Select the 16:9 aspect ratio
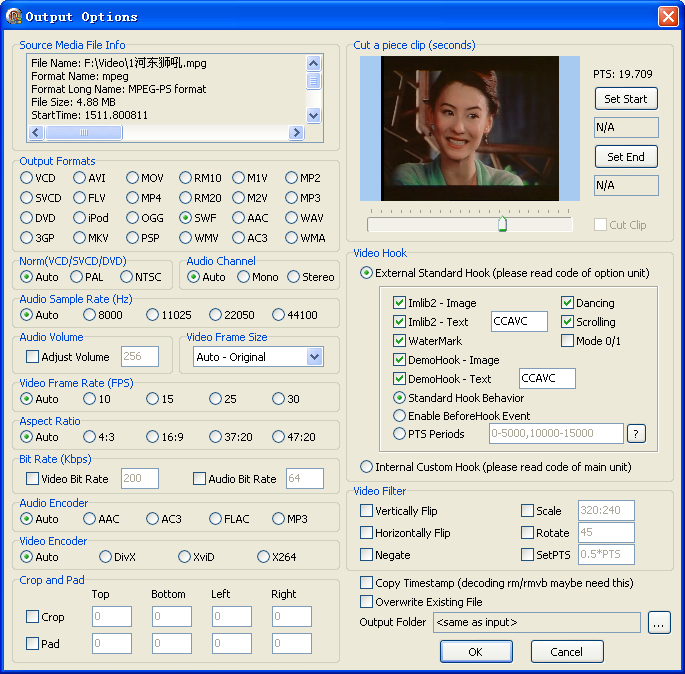The width and height of the screenshot is (685, 674). (x=153, y=437)
